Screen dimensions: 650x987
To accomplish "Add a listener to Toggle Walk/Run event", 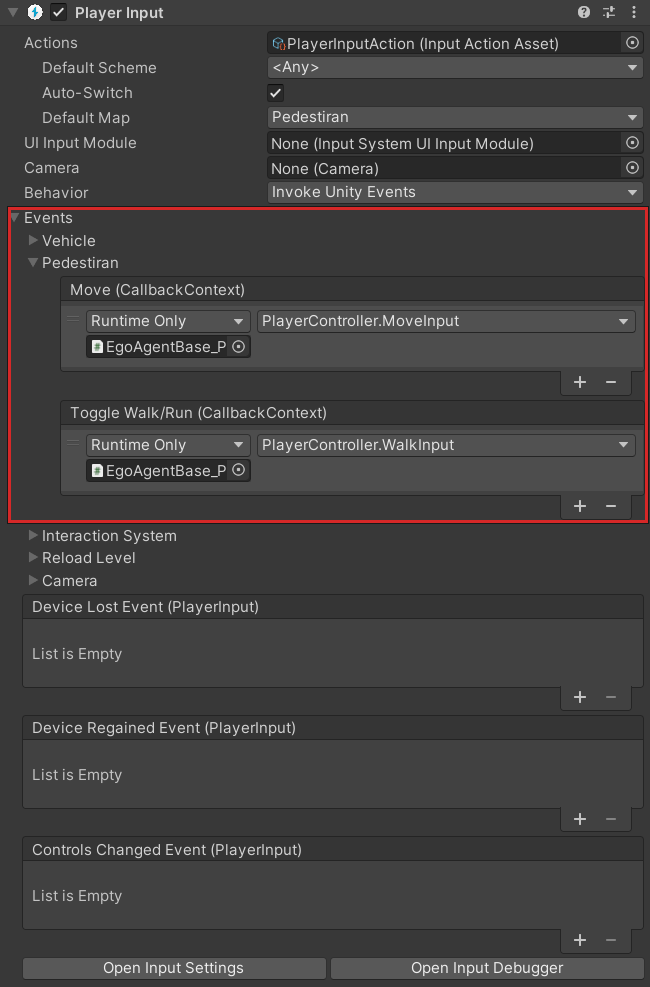I will tap(580, 506).
